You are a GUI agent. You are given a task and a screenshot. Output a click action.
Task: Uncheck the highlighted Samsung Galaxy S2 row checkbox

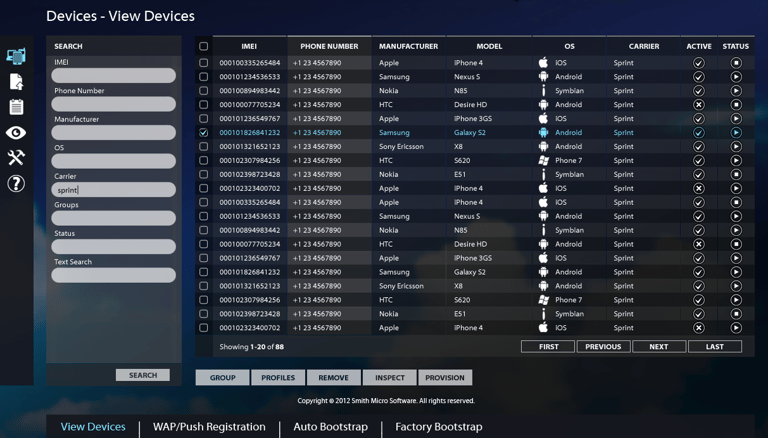point(203,133)
